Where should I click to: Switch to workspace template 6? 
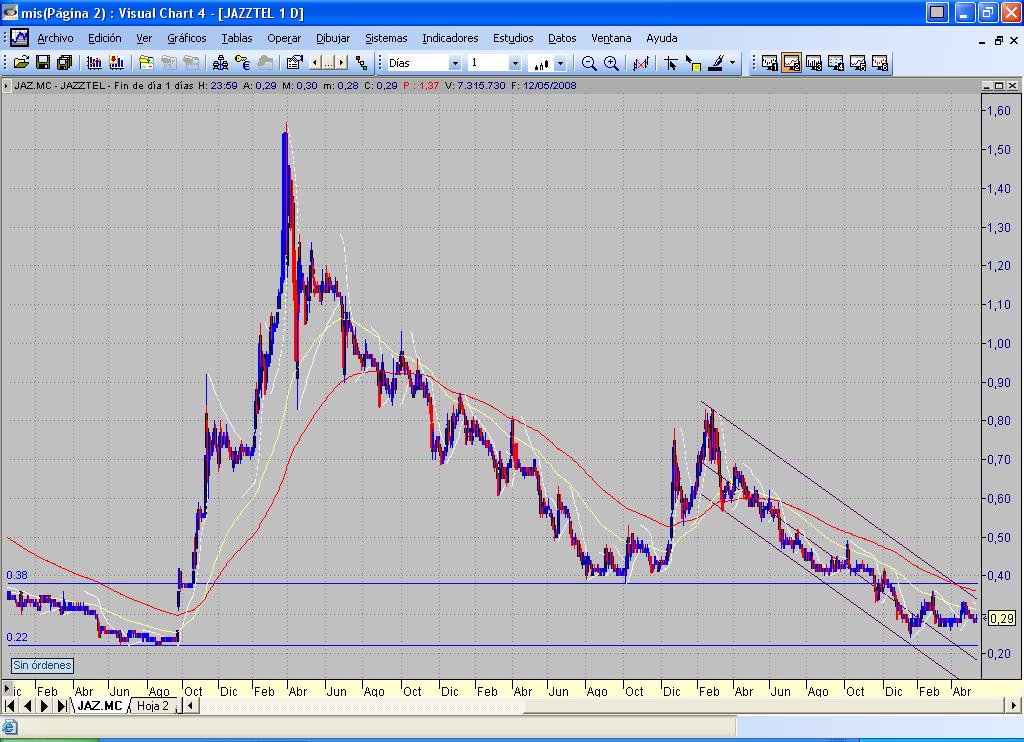point(879,63)
